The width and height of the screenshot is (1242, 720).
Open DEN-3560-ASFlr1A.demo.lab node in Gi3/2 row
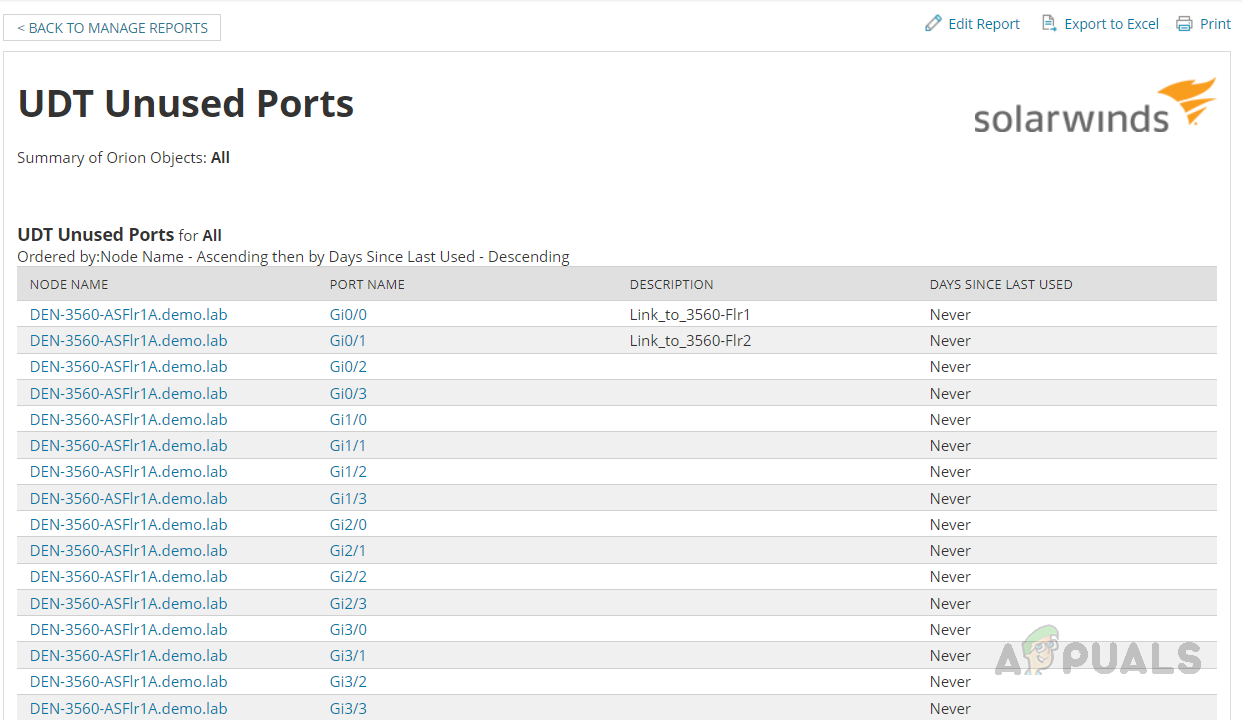pos(129,681)
